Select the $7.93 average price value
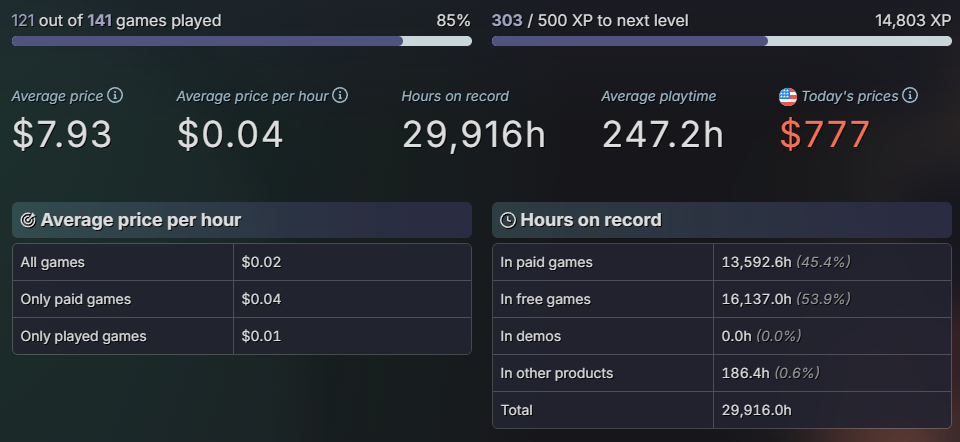 62,135
